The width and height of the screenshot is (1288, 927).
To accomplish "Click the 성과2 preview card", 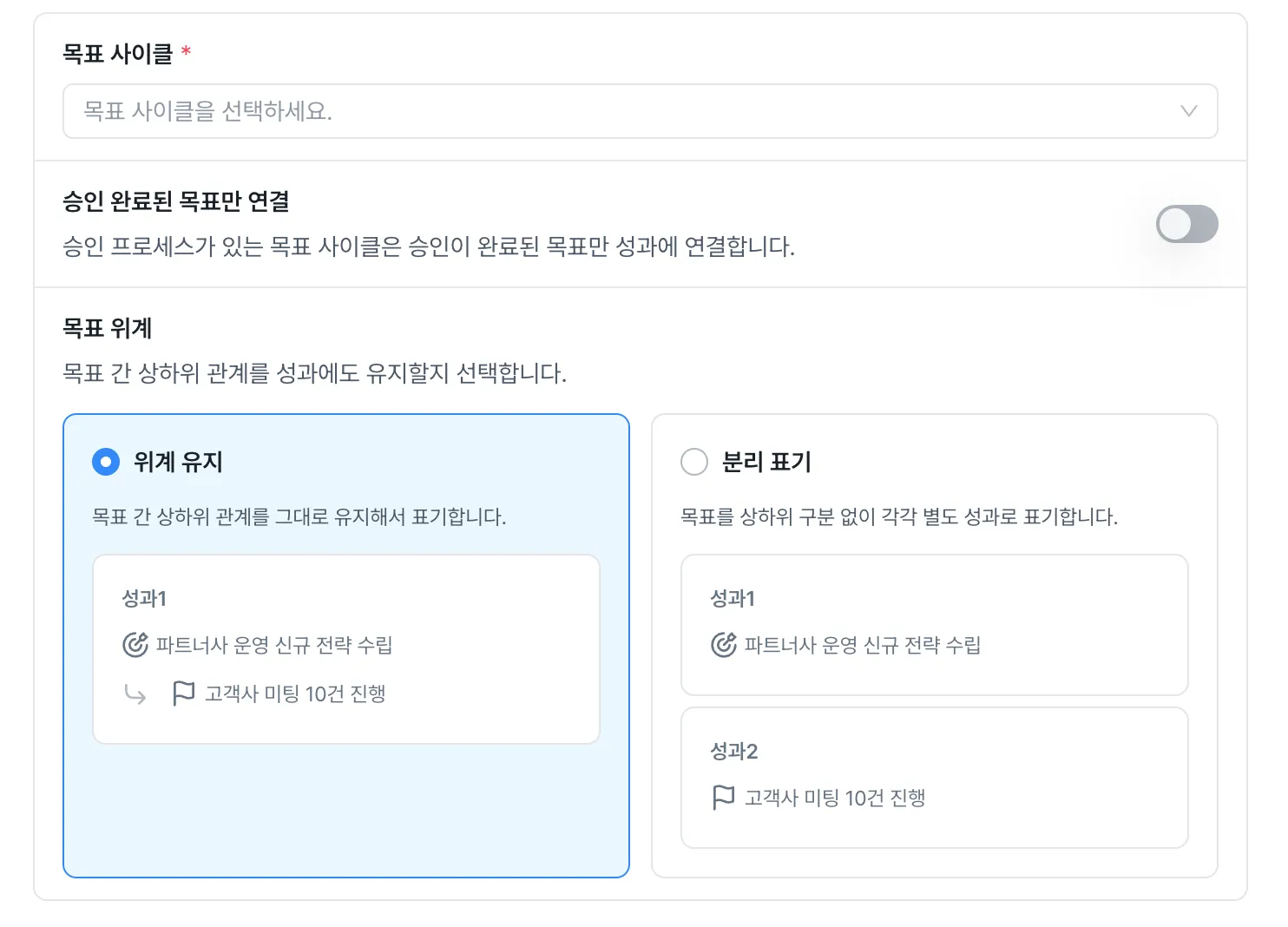I will tap(935, 778).
